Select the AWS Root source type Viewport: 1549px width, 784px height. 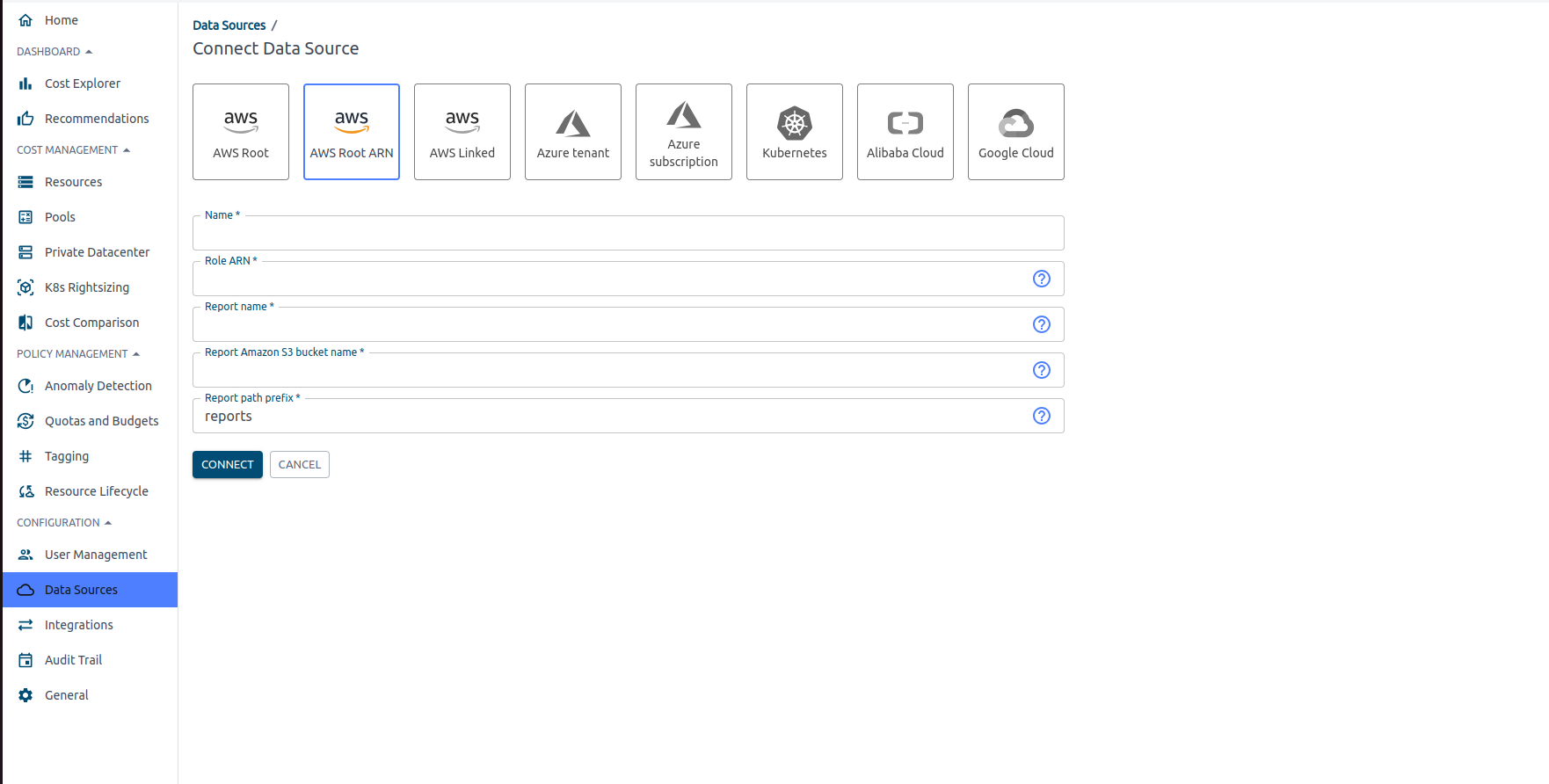(241, 132)
